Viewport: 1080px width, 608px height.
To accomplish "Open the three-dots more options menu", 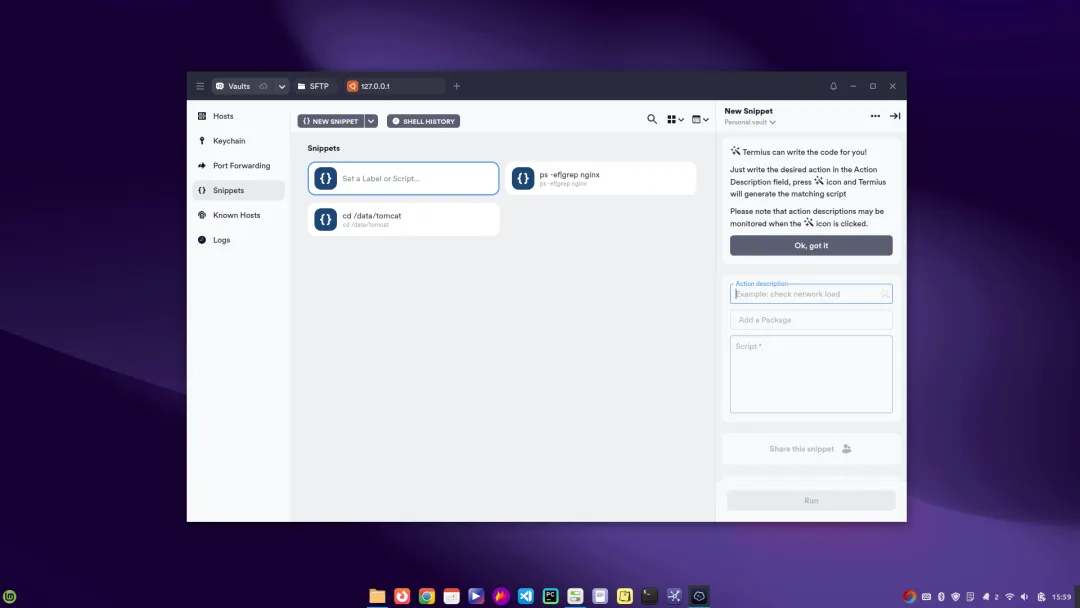I will [x=875, y=116].
